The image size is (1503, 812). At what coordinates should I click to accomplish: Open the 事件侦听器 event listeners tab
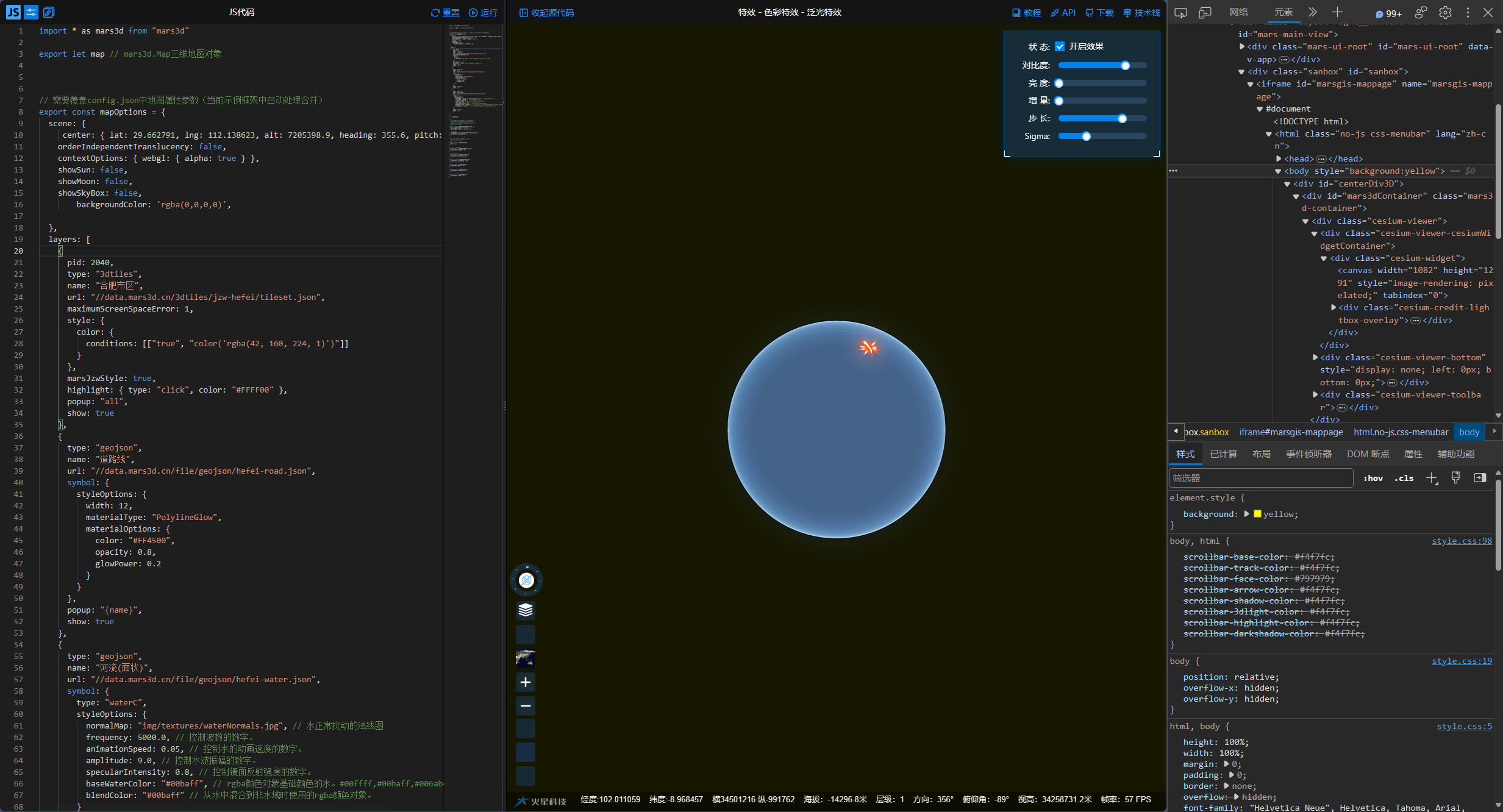[1308, 454]
